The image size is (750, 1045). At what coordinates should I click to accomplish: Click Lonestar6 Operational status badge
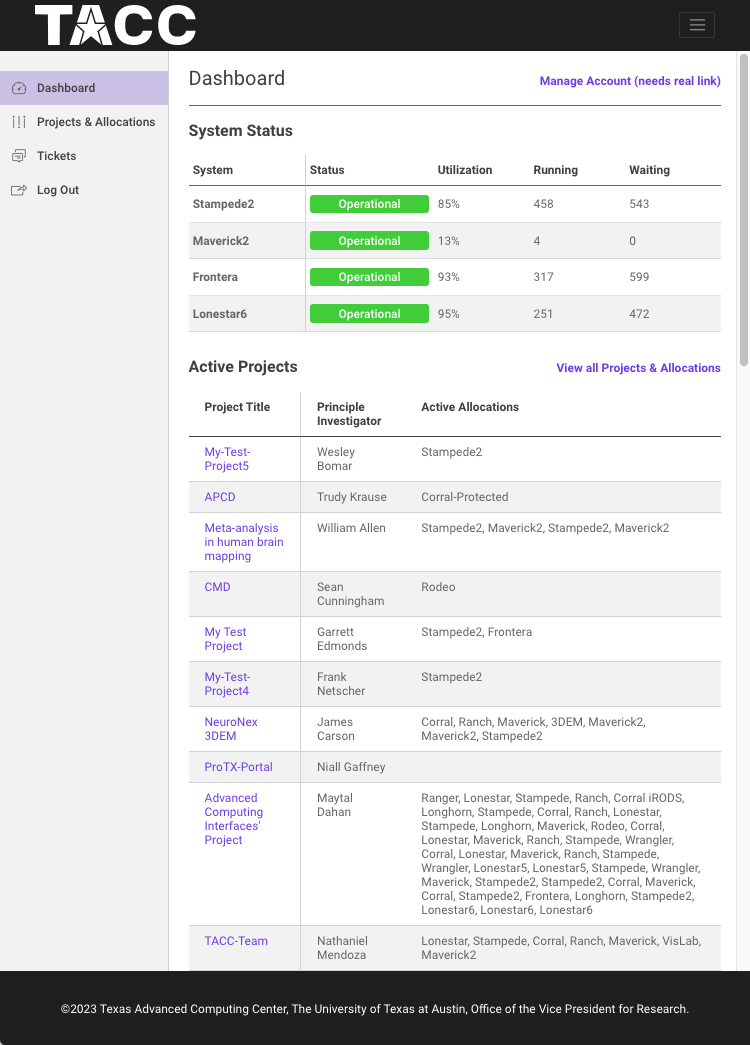[x=369, y=314]
